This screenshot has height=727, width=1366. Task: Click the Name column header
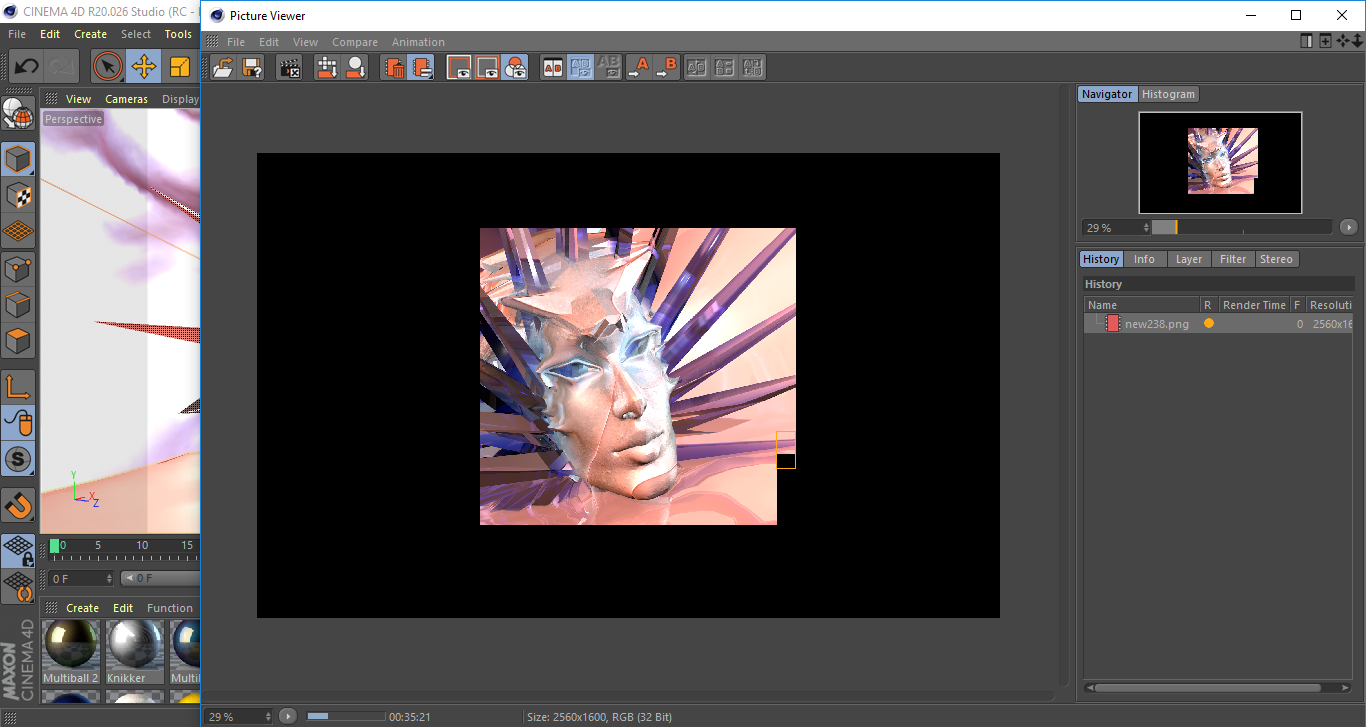[1142, 305]
